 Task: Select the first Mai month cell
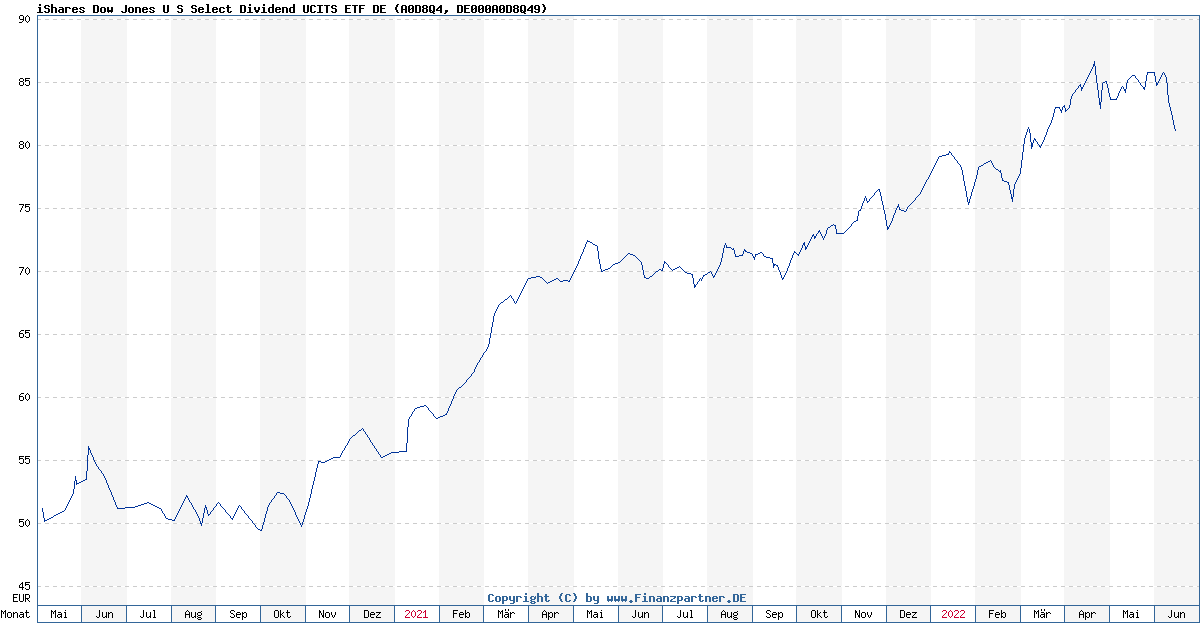point(60,614)
